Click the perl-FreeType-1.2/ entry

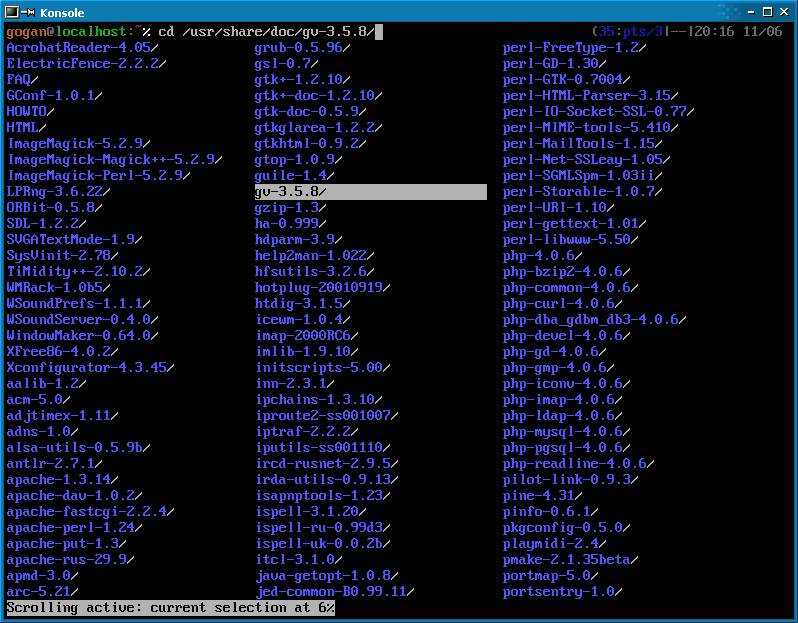(x=575, y=48)
